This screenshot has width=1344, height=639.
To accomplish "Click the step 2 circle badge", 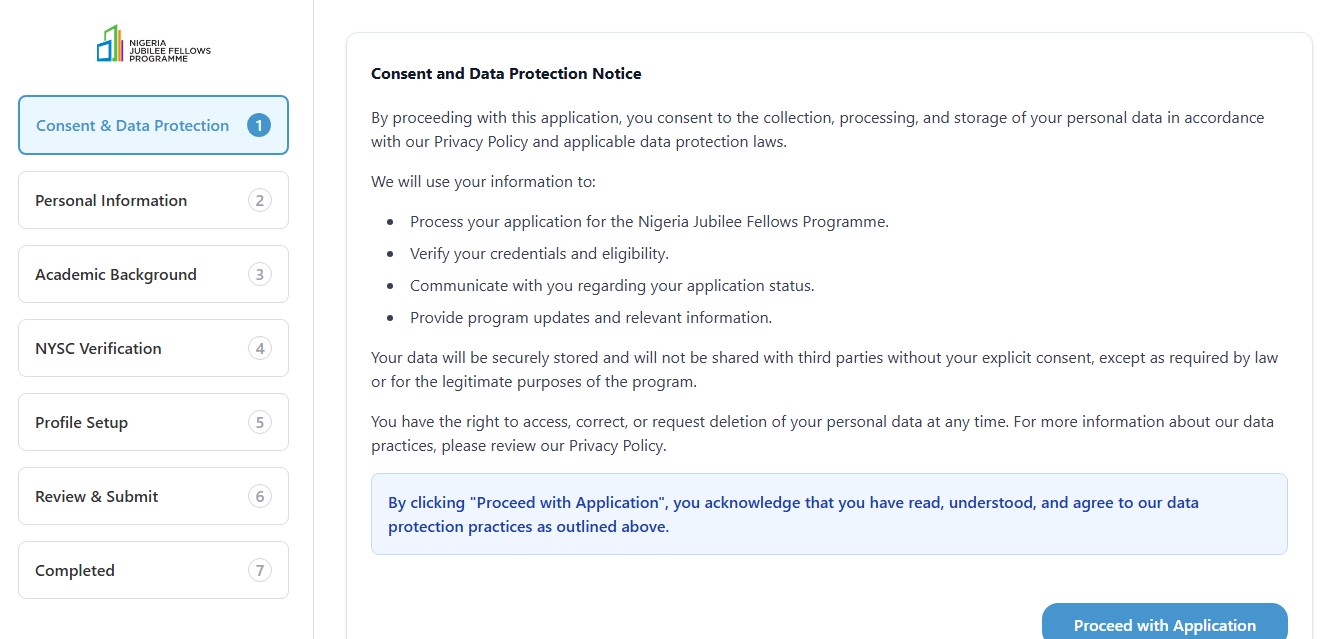I will [260, 200].
